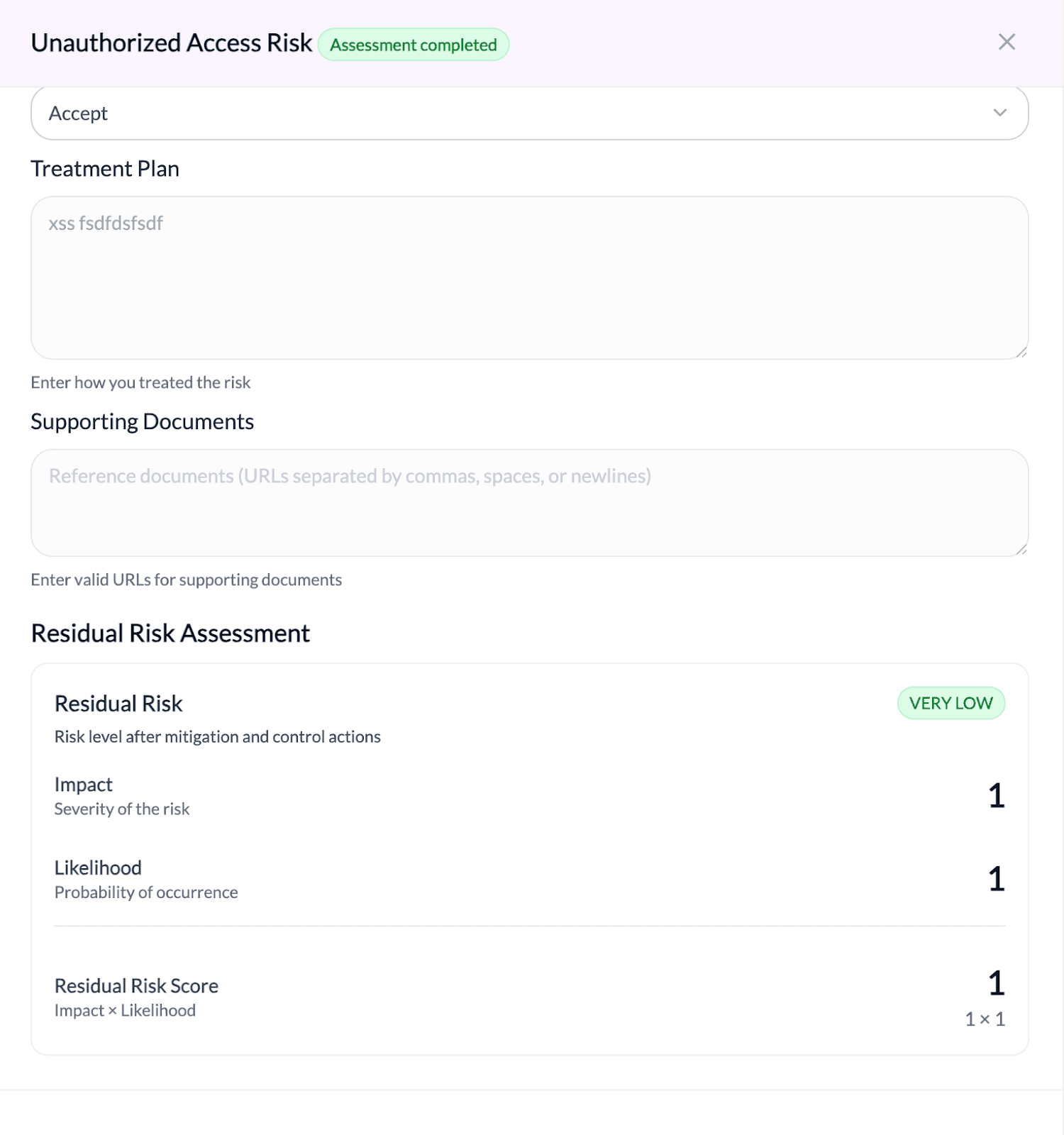The height and width of the screenshot is (1135, 1064).
Task: Grab the Supporting Documents resize handle
Action: (x=1021, y=549)
